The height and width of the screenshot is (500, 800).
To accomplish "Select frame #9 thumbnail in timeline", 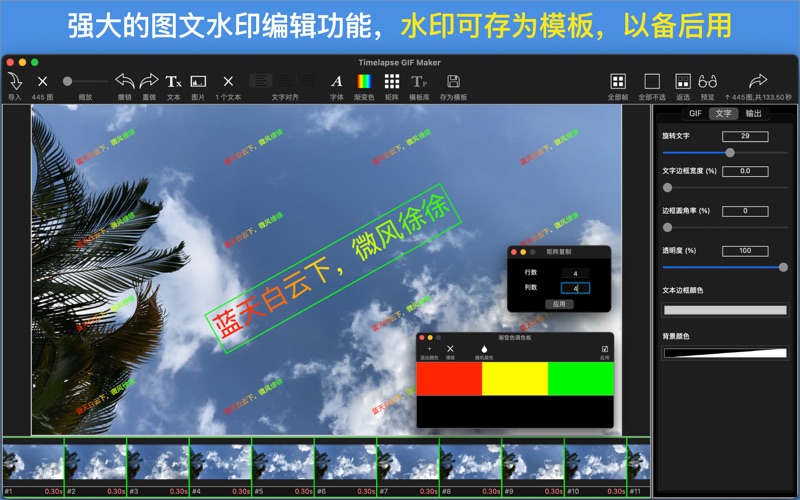I will 533,462.
